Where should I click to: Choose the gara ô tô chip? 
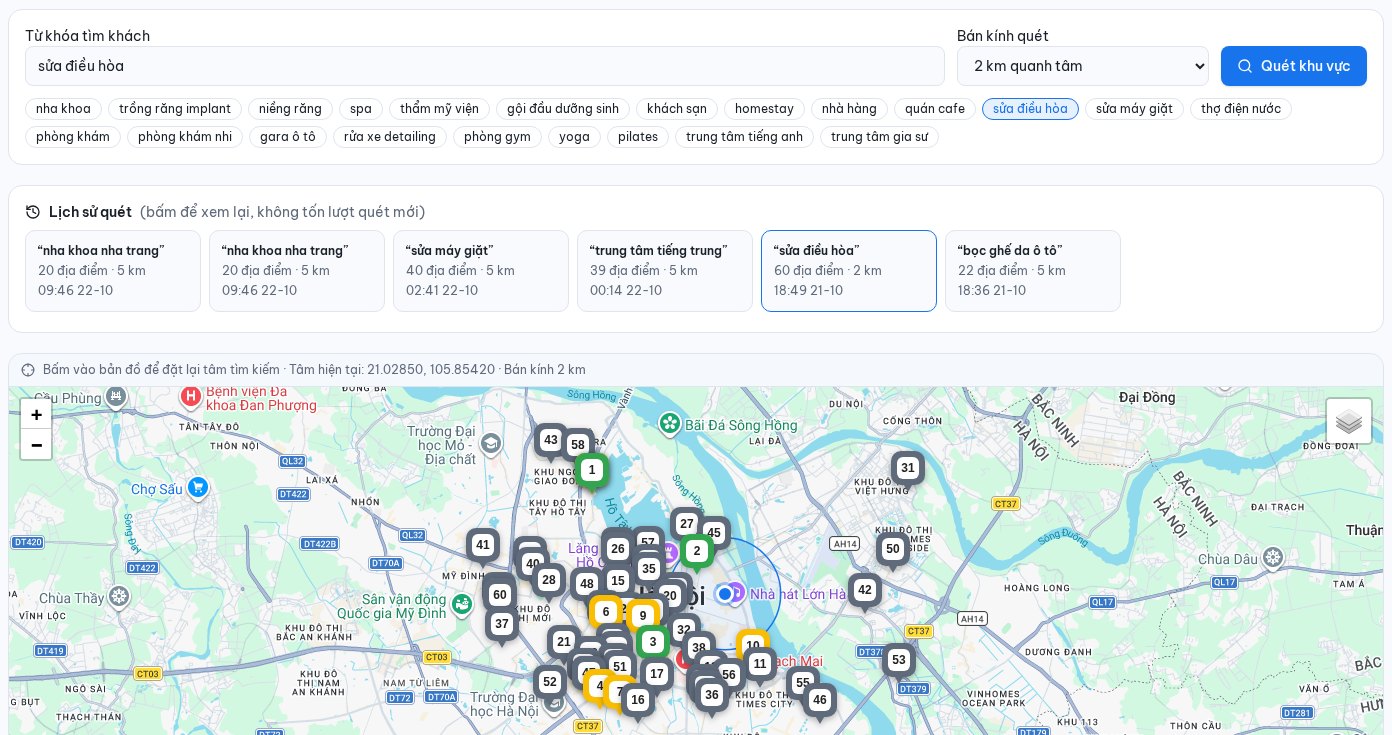tap(288, 137)
